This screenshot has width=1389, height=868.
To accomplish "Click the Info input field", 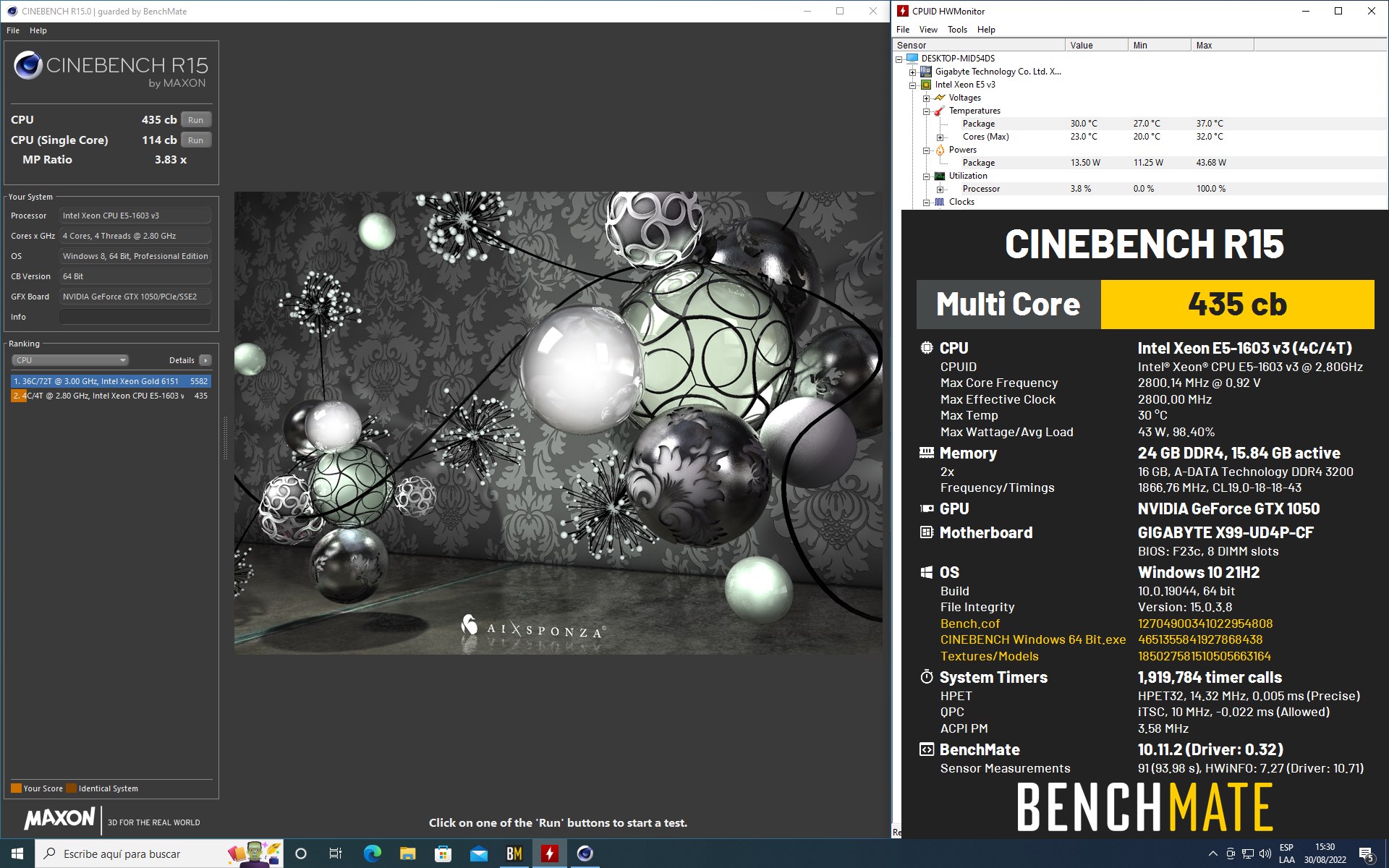I will [x=135, y=317].
